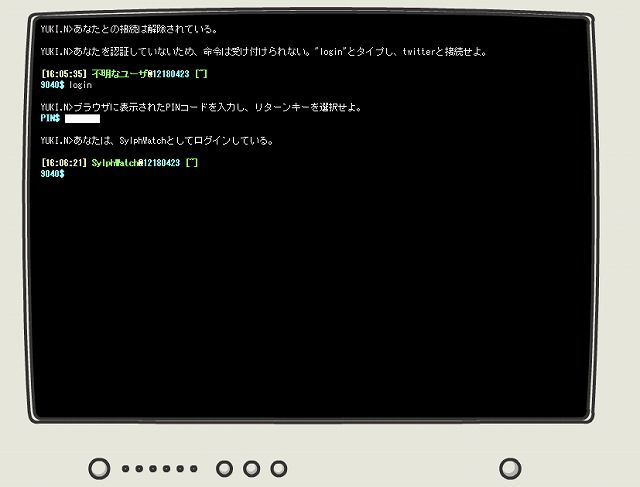Click the first of three medium round buttons
Viewport: 640px width, 487px height.
point(224,469)
